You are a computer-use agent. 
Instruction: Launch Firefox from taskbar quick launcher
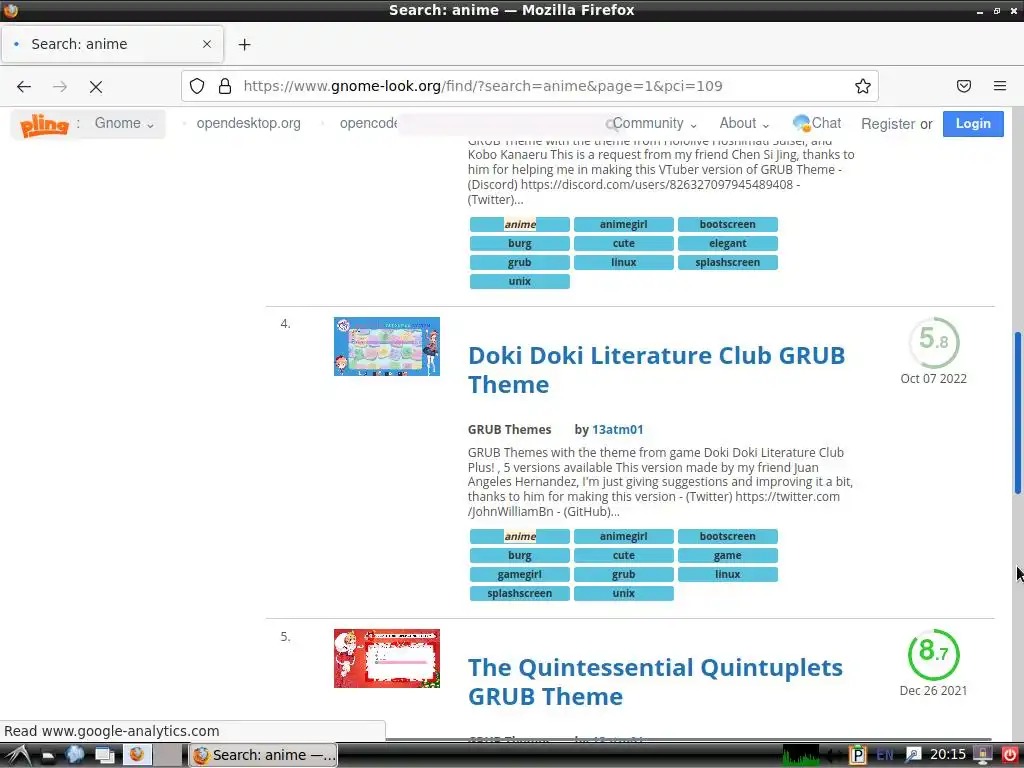tap(136, 754)
